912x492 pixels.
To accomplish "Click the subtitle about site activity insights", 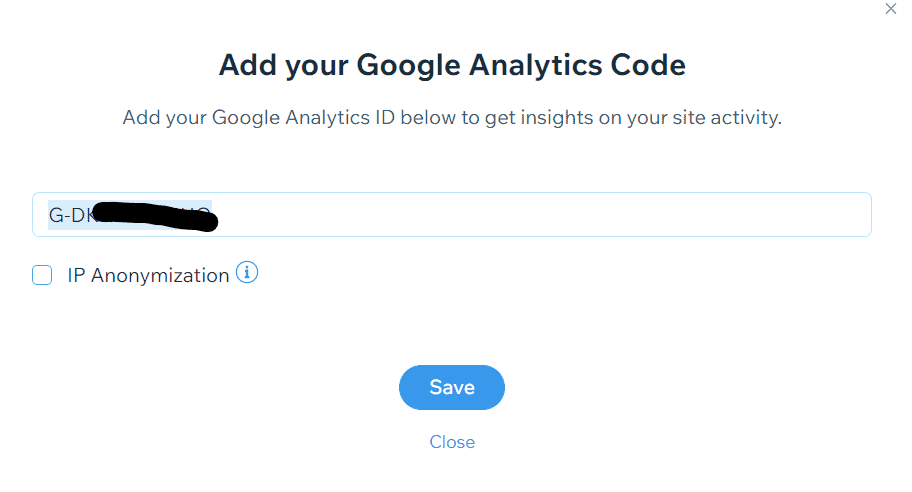I will click(x=452, y=117).
